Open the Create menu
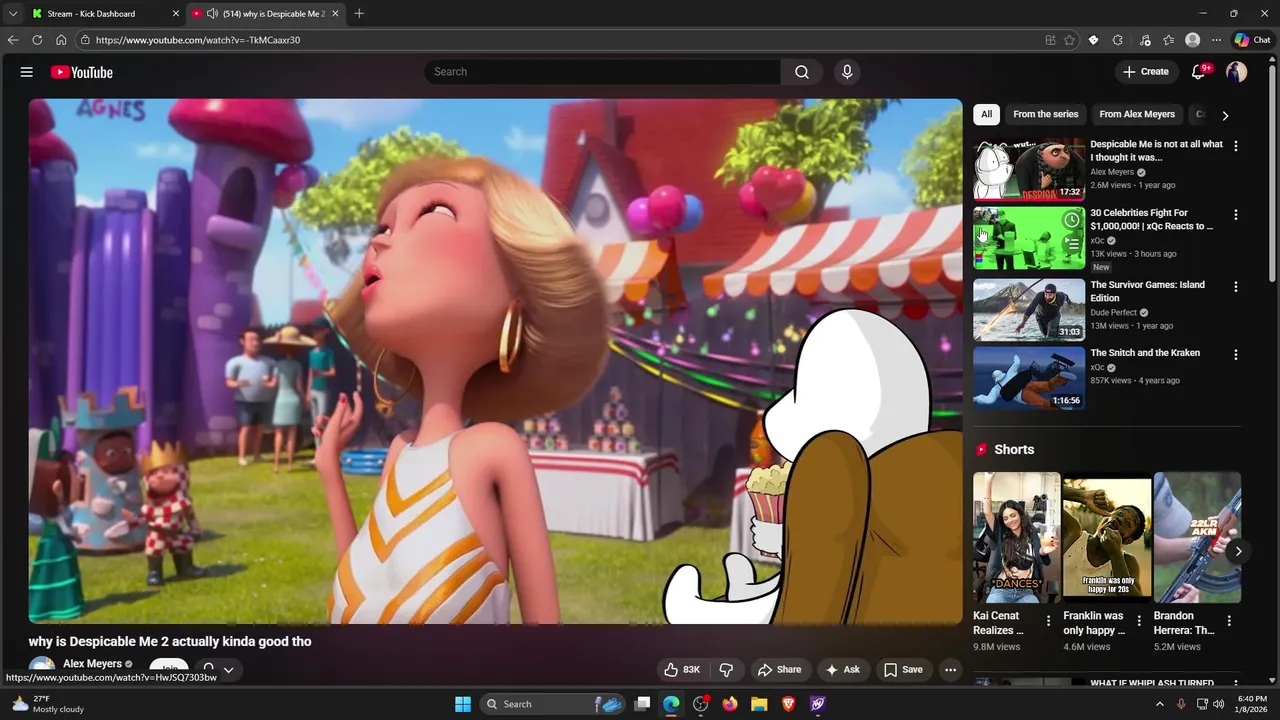The width and height of the screenshot is (1280, 720). click(x=1146, y=72)
